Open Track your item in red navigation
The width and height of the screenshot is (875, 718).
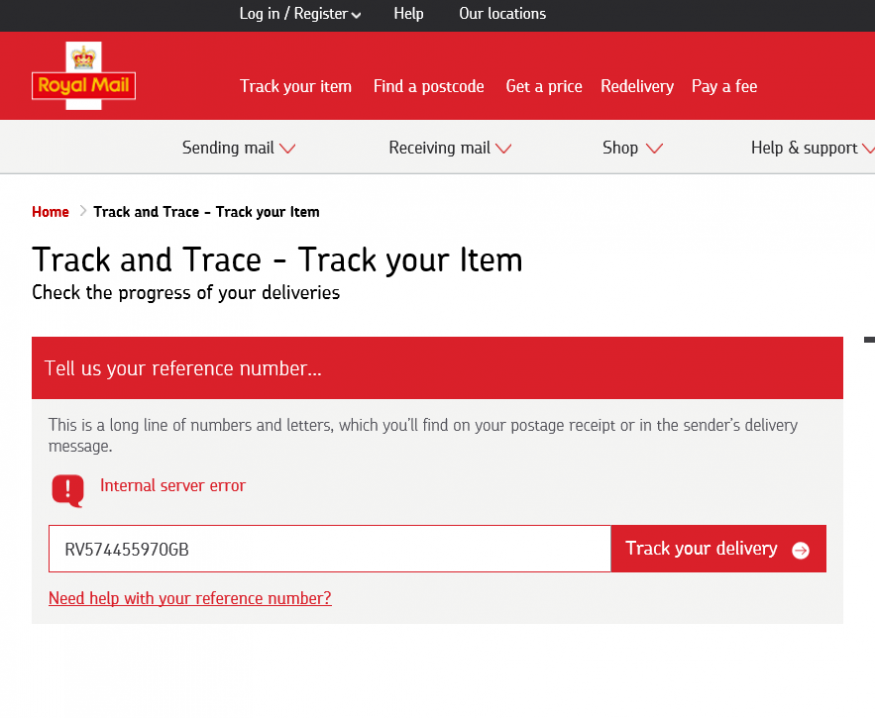[295, 86]
